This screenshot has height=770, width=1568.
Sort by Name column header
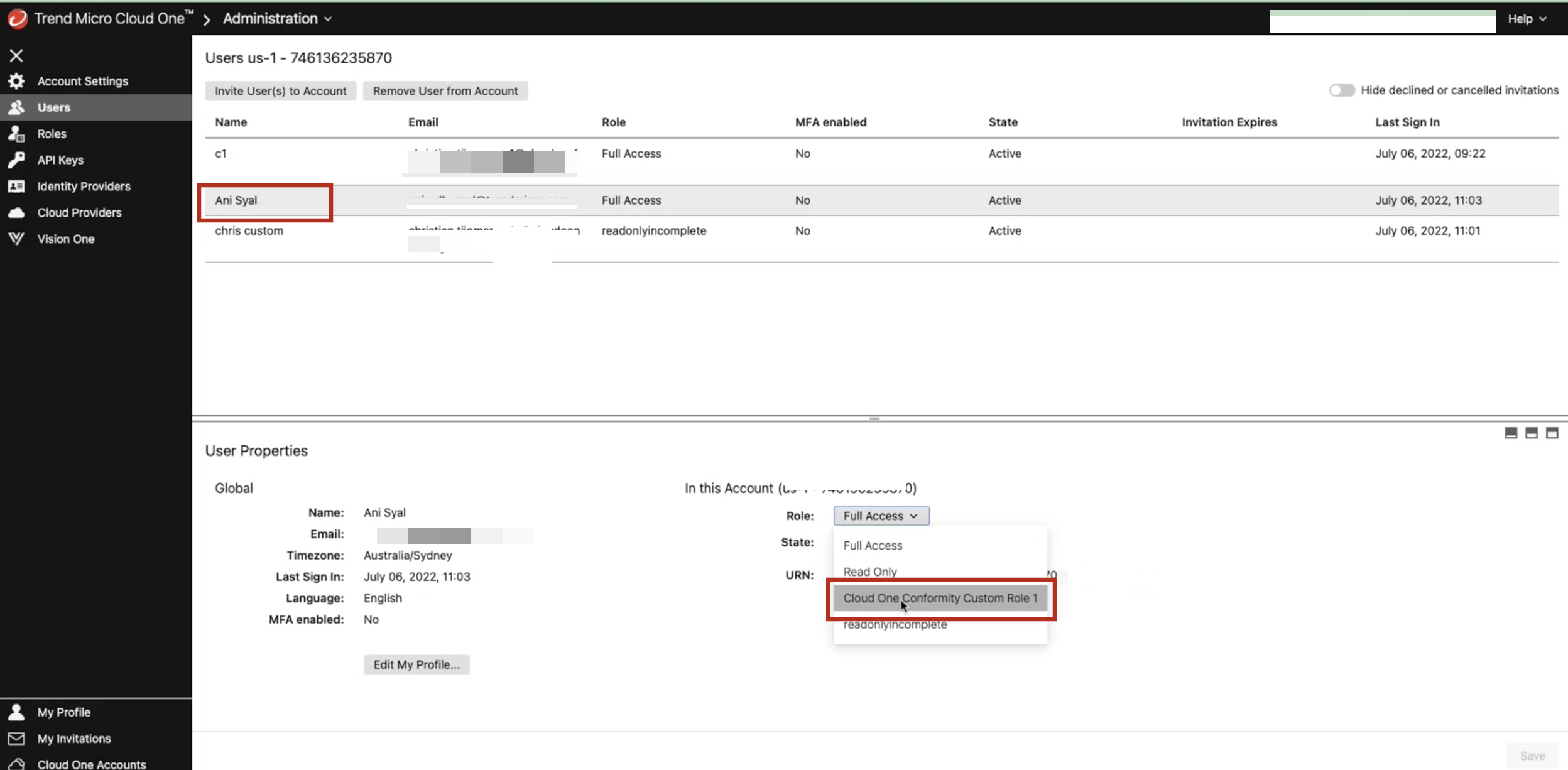coord(231,122)
